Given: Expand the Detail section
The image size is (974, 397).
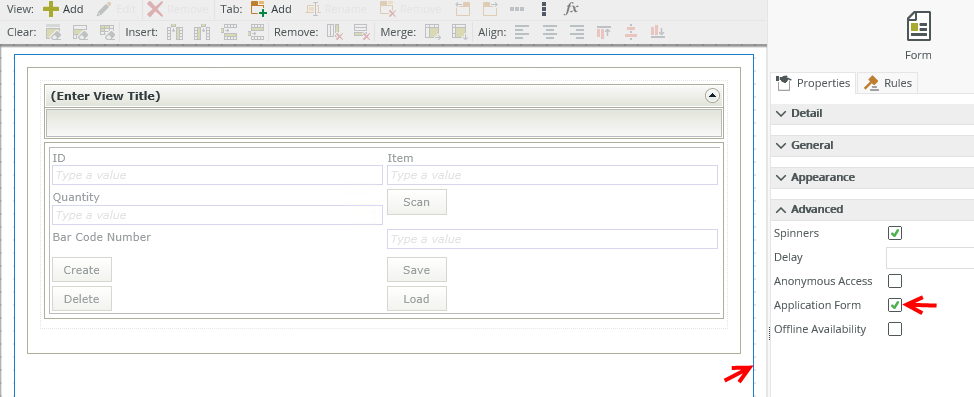Looking at the screenshot, I should coord(872,113).
